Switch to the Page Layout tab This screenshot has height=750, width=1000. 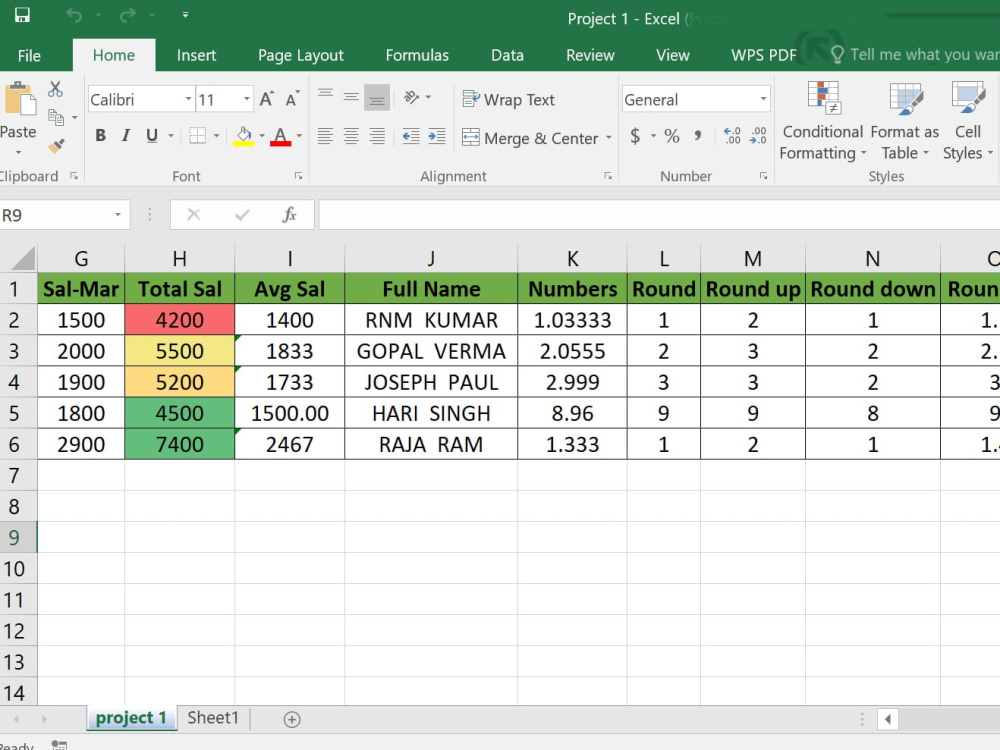[300, 55]
